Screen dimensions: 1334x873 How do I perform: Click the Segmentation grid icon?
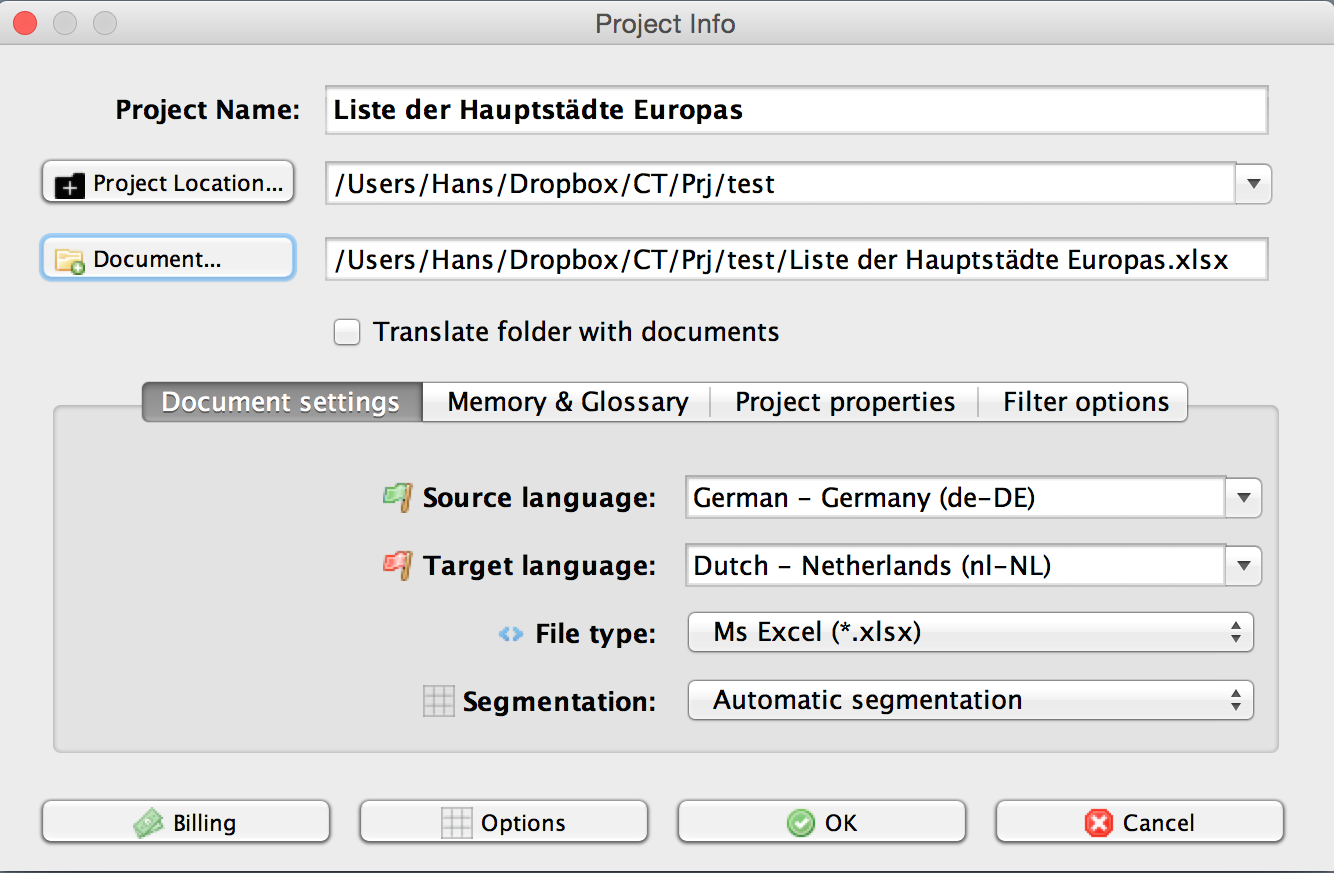pos(439,701)
